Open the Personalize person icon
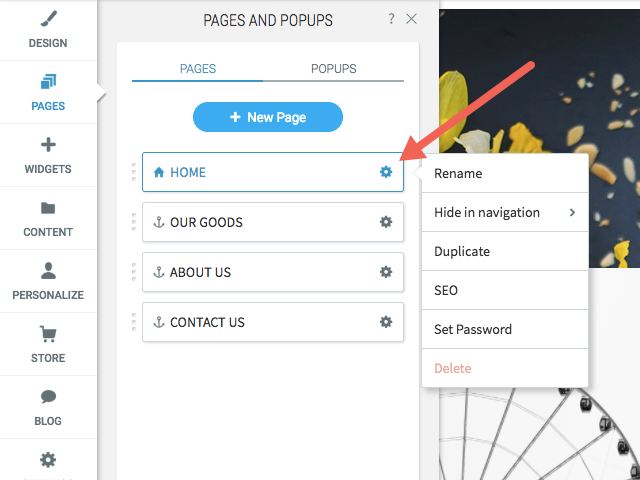 pyautogui.click(x=48, y=271)
